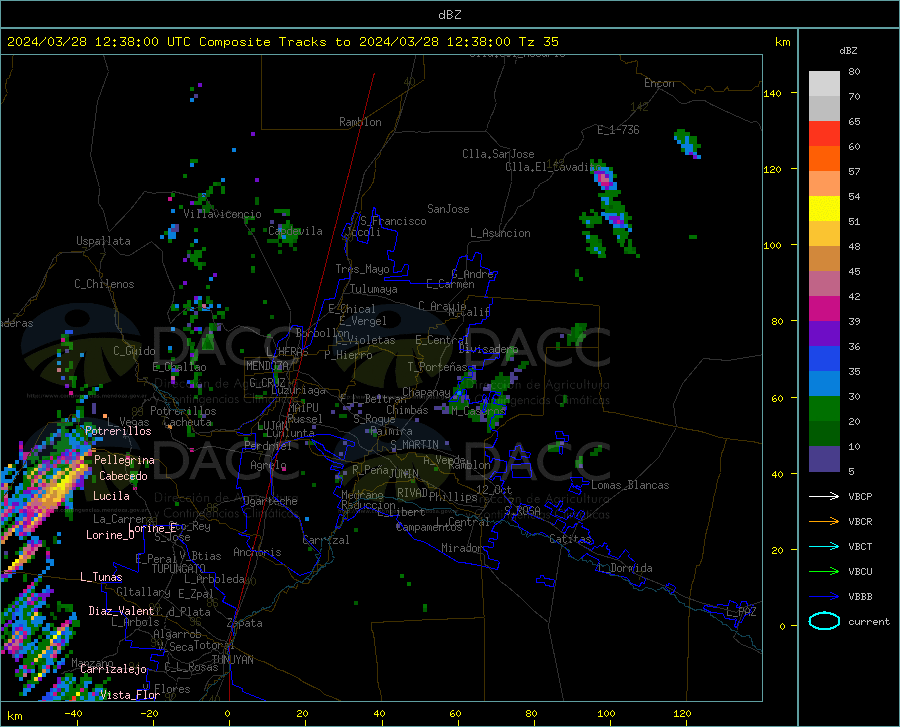Select the C_Chilenos map label
This screenshot has width=900, height=727.
pos(104,284)
